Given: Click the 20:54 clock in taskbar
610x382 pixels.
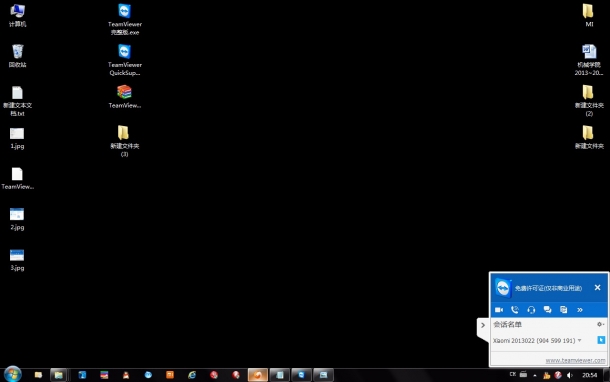Looking at the screenshot, I should 589,375.
